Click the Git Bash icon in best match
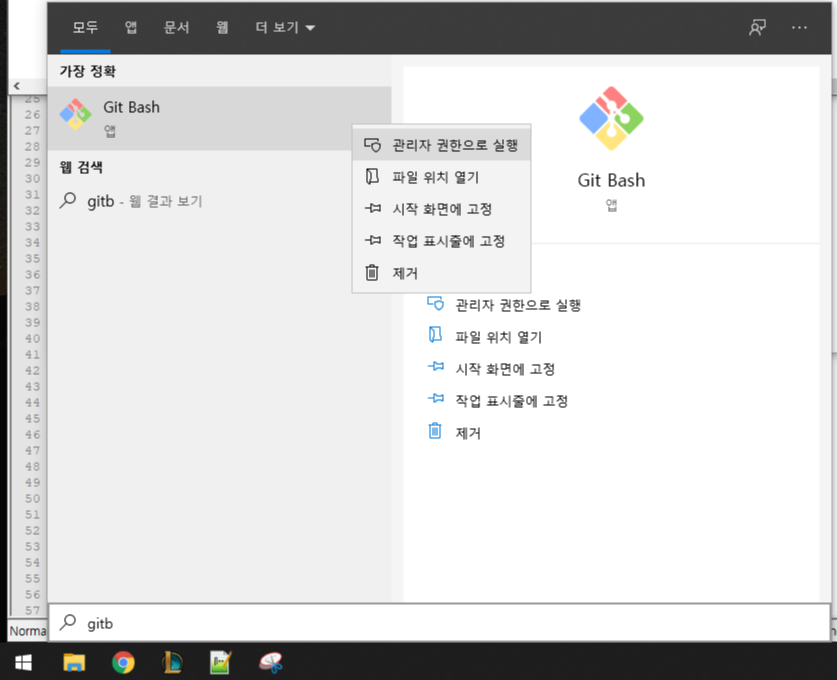The height and width of the screenshot is (680, 837). tap(75, 114)
